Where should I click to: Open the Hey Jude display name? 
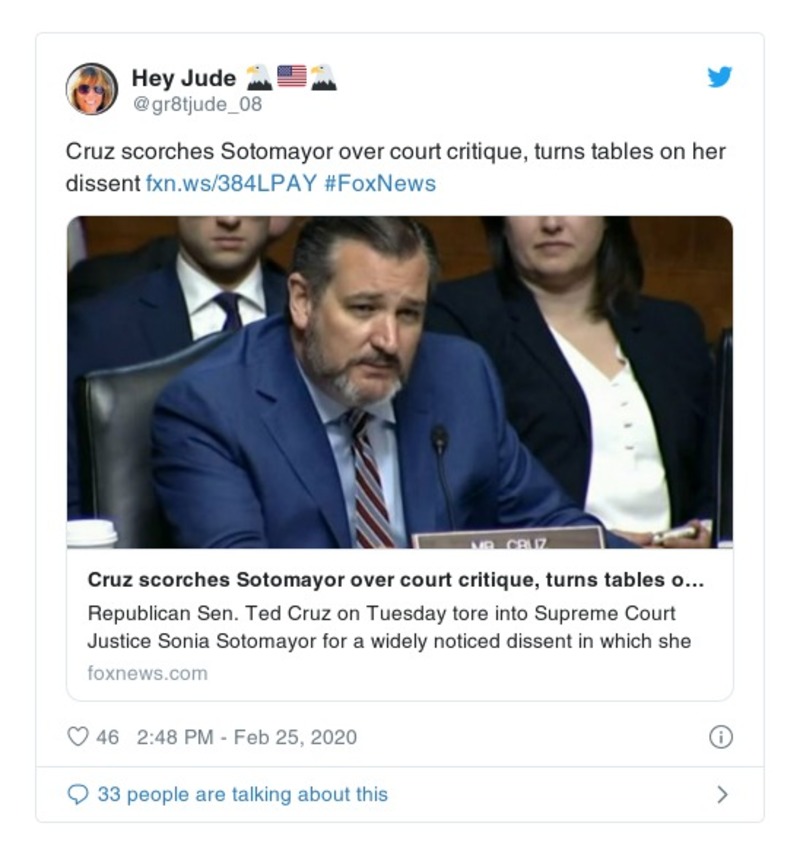[184, 77]
